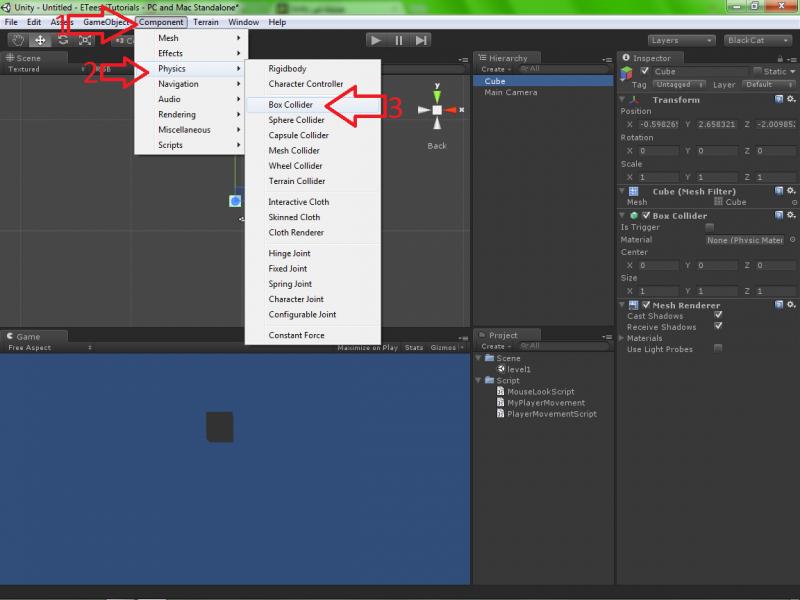This screenshot has height=600, width=800.
Task: Open Mesh Filter component gear settings
Action: [790, 191]
